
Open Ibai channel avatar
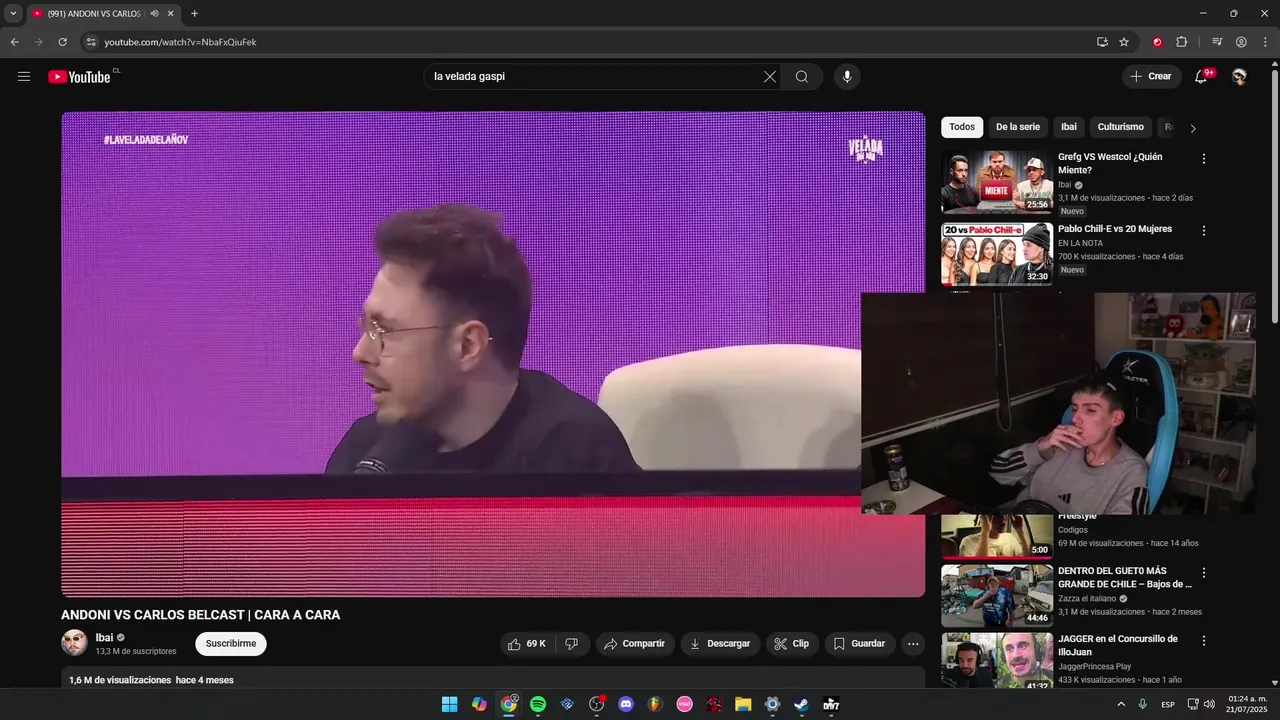click(74, 643)
